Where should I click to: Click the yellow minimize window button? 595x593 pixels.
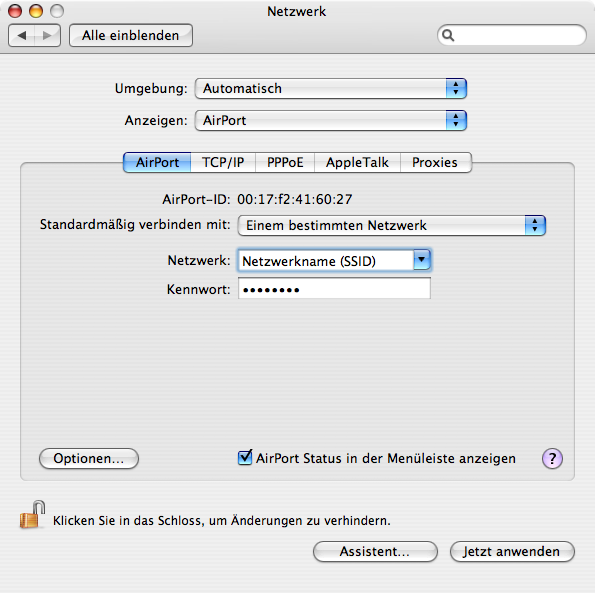click(36, 11)
